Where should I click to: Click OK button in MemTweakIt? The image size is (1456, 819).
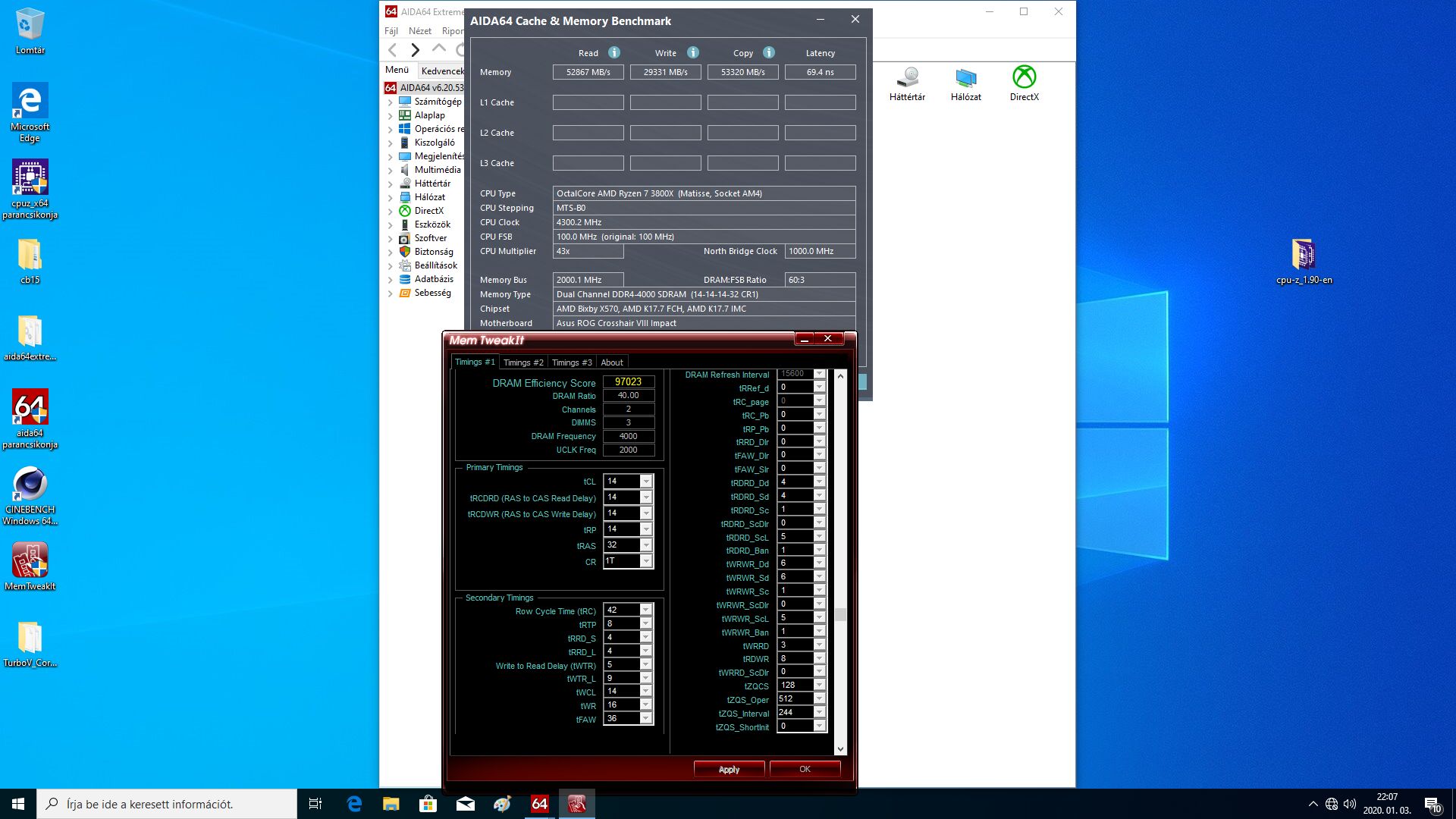coord(805,769)
